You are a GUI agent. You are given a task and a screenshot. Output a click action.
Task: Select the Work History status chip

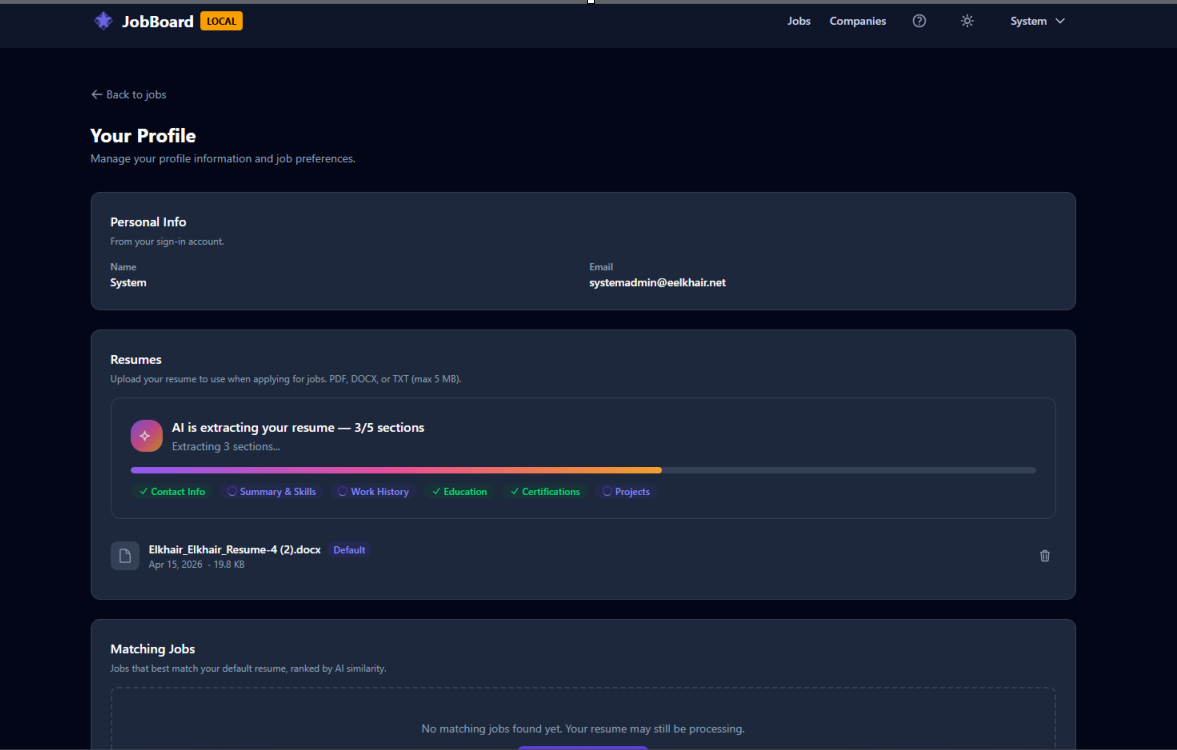373,492
